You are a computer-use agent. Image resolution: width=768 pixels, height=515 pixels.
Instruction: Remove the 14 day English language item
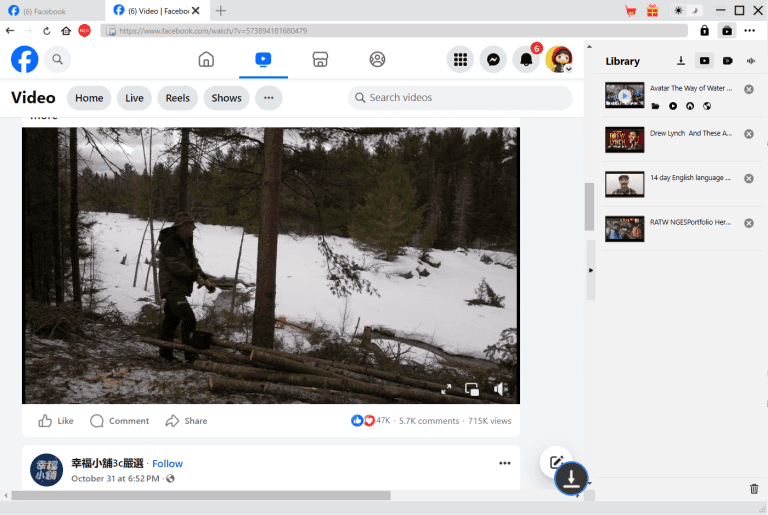click(x=749, y=178)
